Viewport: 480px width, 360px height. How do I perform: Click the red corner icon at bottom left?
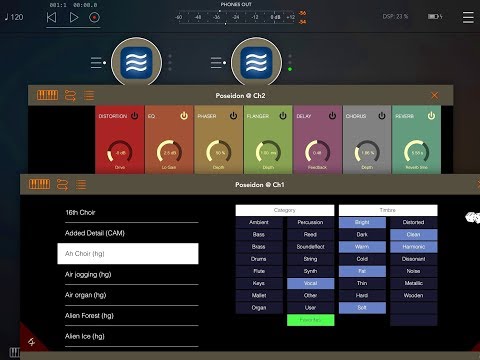pyautogui.click(x=31, y=342)
